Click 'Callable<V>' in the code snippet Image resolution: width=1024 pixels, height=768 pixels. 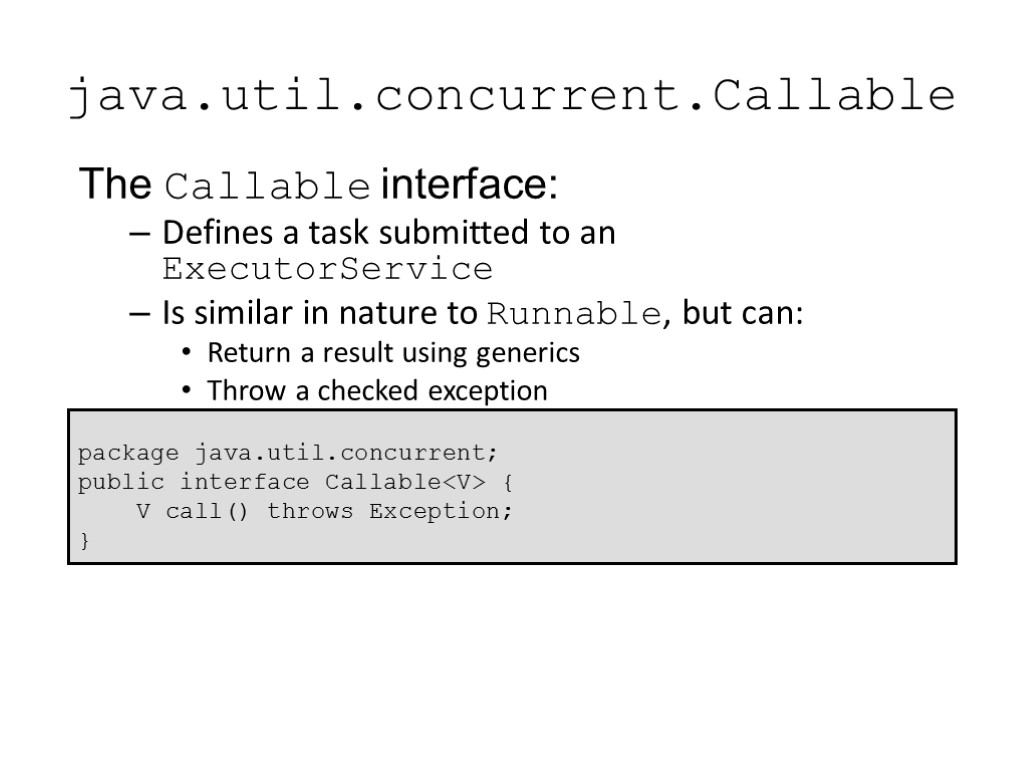405,483
